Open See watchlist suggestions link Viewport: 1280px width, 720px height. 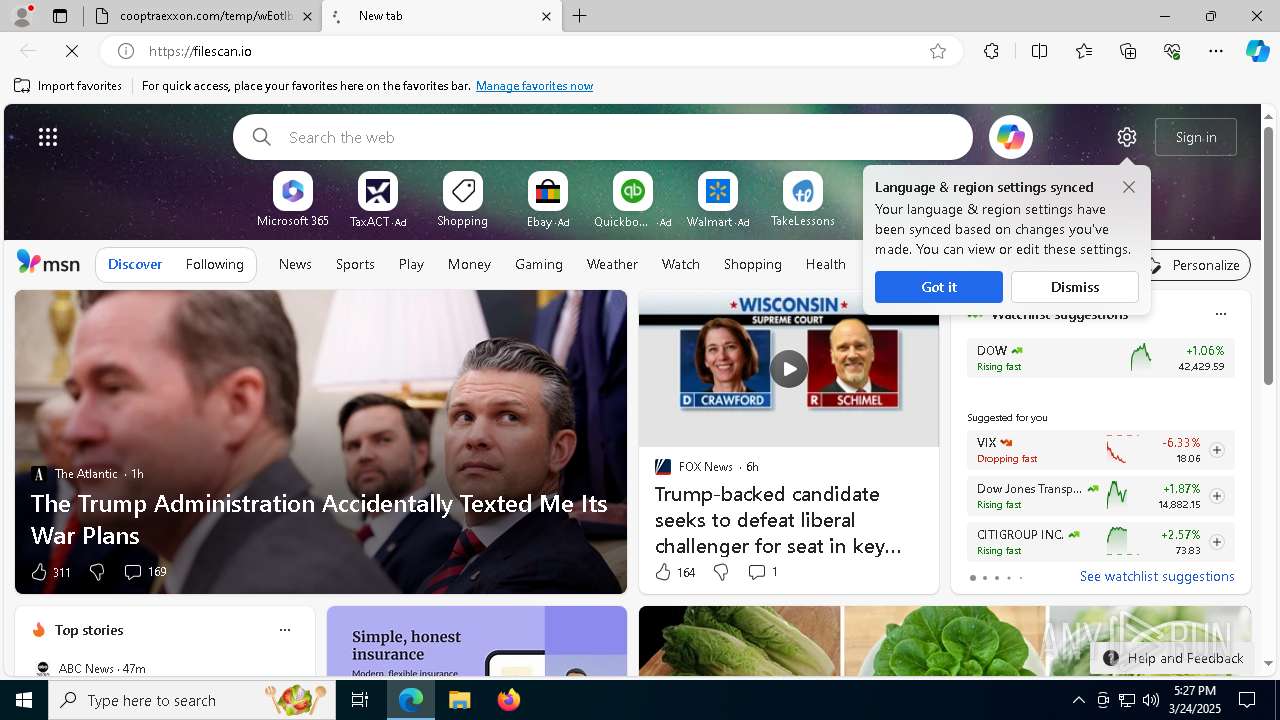click(1157, 576)
